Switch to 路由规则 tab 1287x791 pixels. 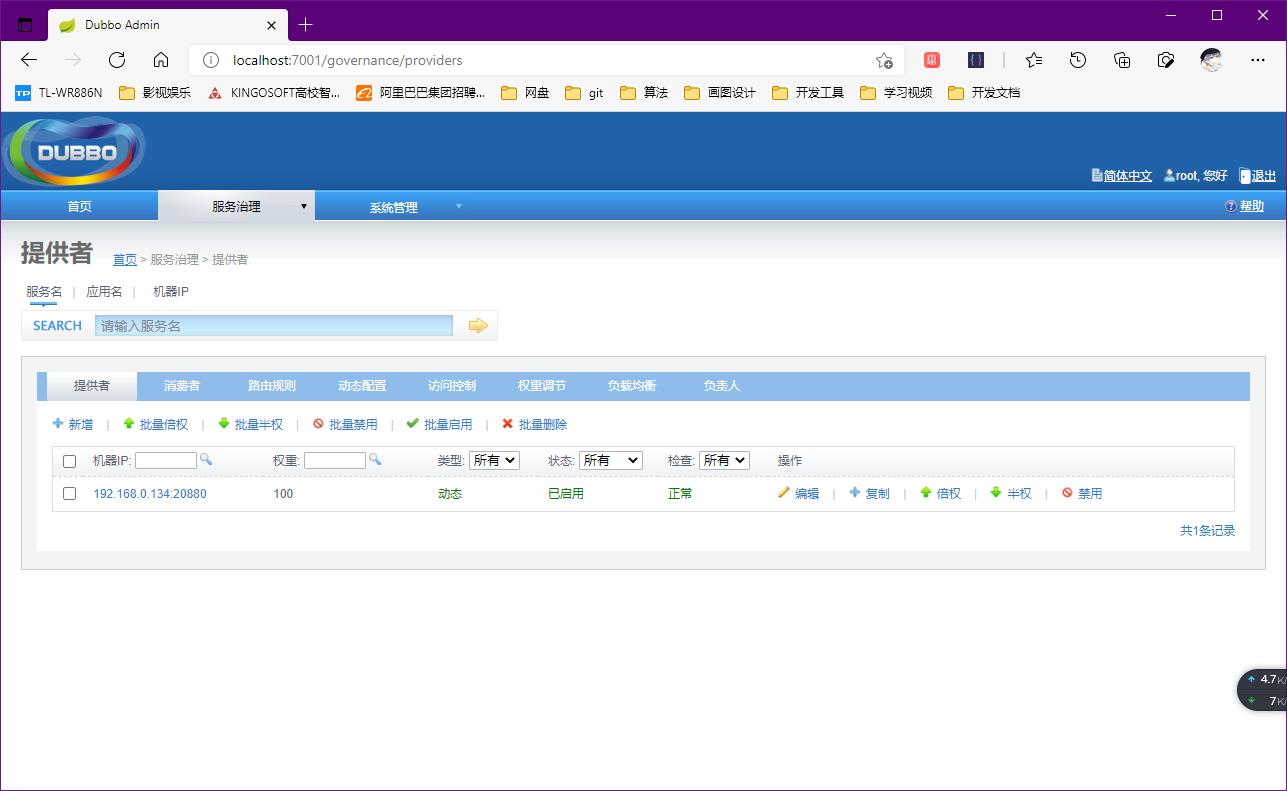point(272,385)
